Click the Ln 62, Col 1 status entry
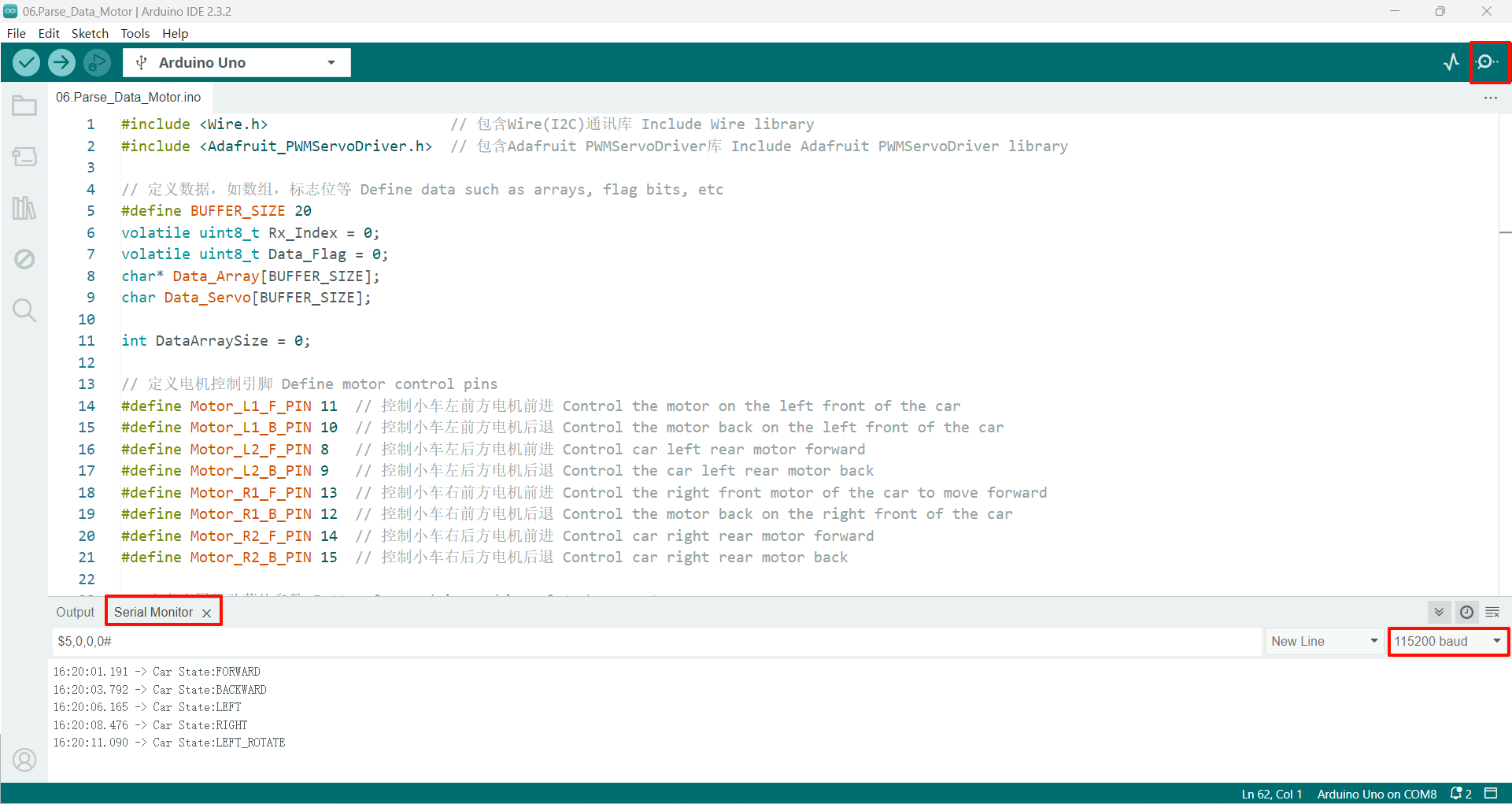Screen dimensions: 1512x804 (1272, 794)
